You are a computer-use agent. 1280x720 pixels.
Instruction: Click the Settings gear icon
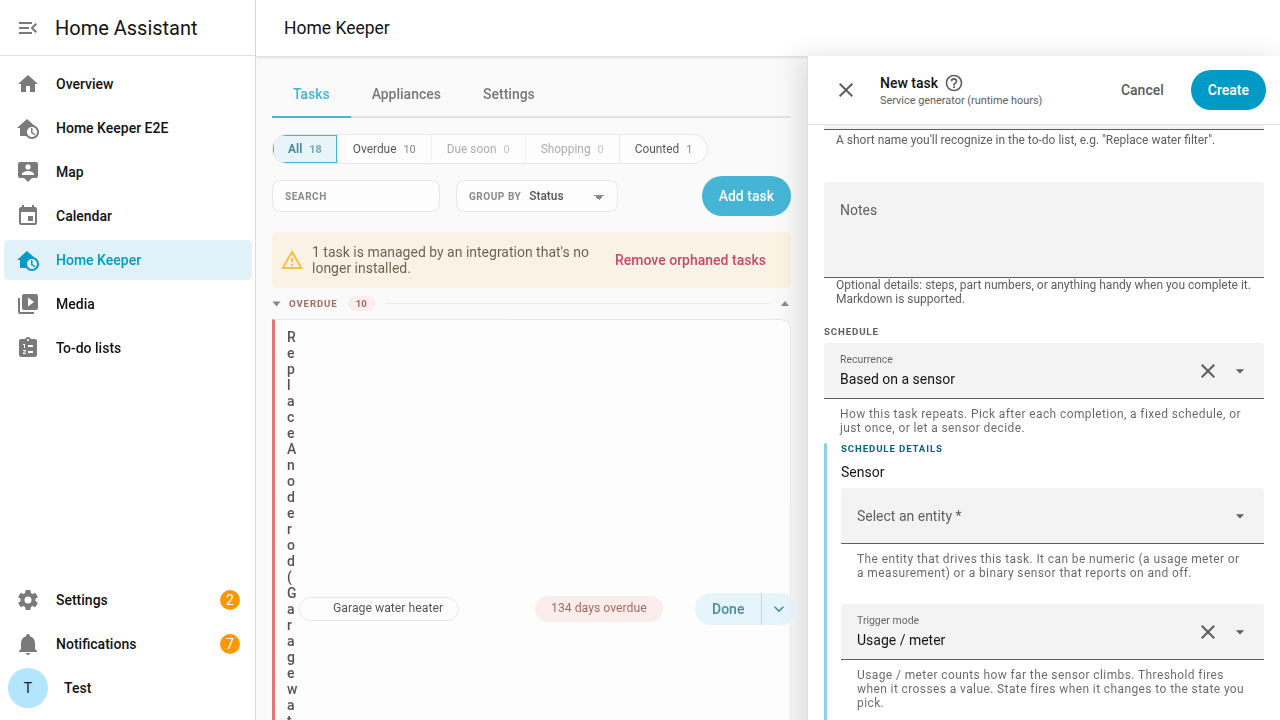(28, 600)
